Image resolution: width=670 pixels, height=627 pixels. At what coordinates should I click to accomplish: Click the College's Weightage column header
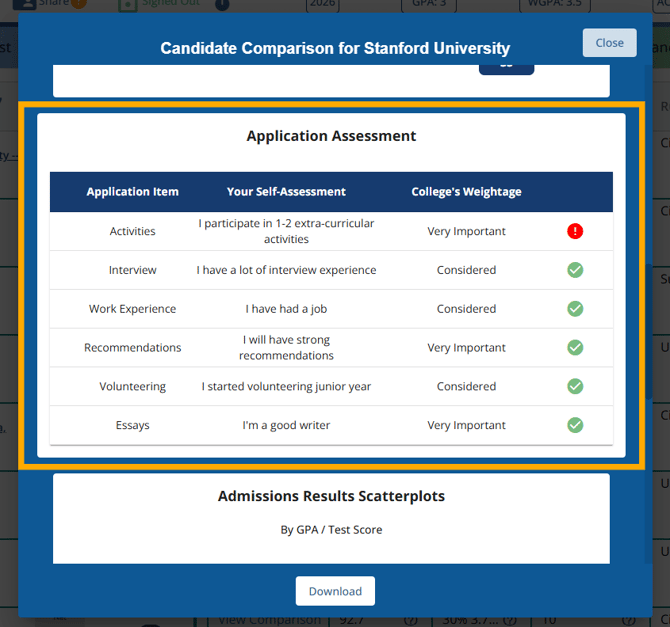point(466,192)
